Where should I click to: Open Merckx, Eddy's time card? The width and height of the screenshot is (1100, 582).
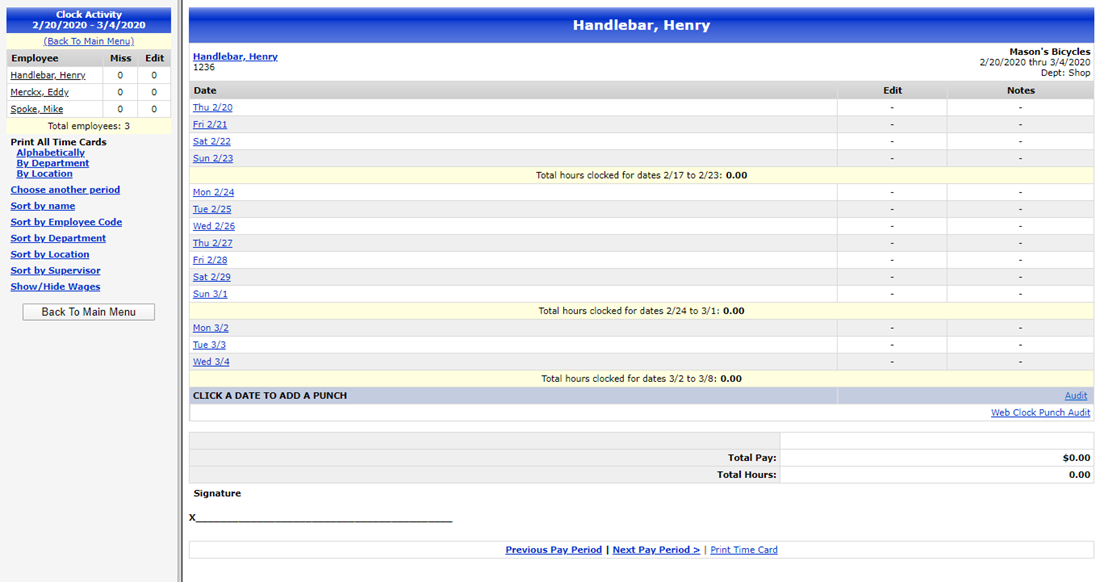(x=39, y=91)
